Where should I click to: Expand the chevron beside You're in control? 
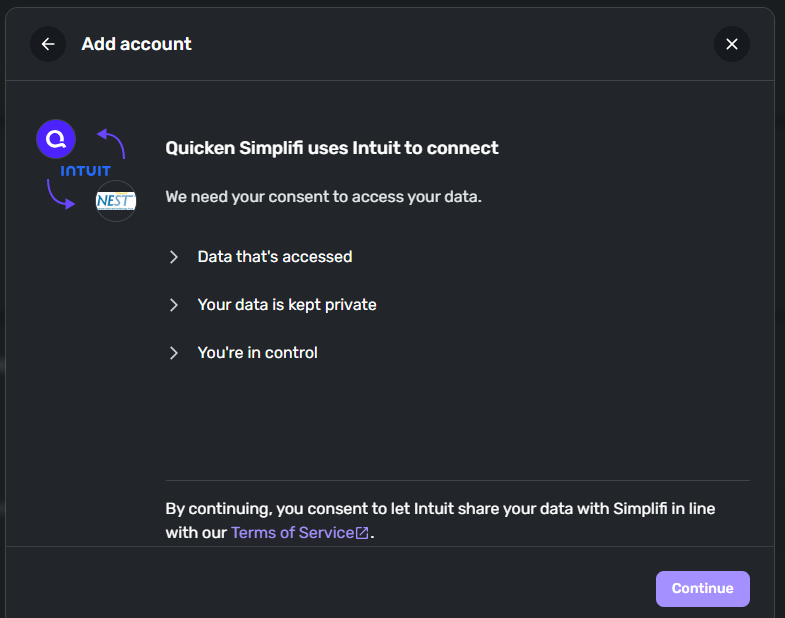pyautogui.click(x=174, y=353)
